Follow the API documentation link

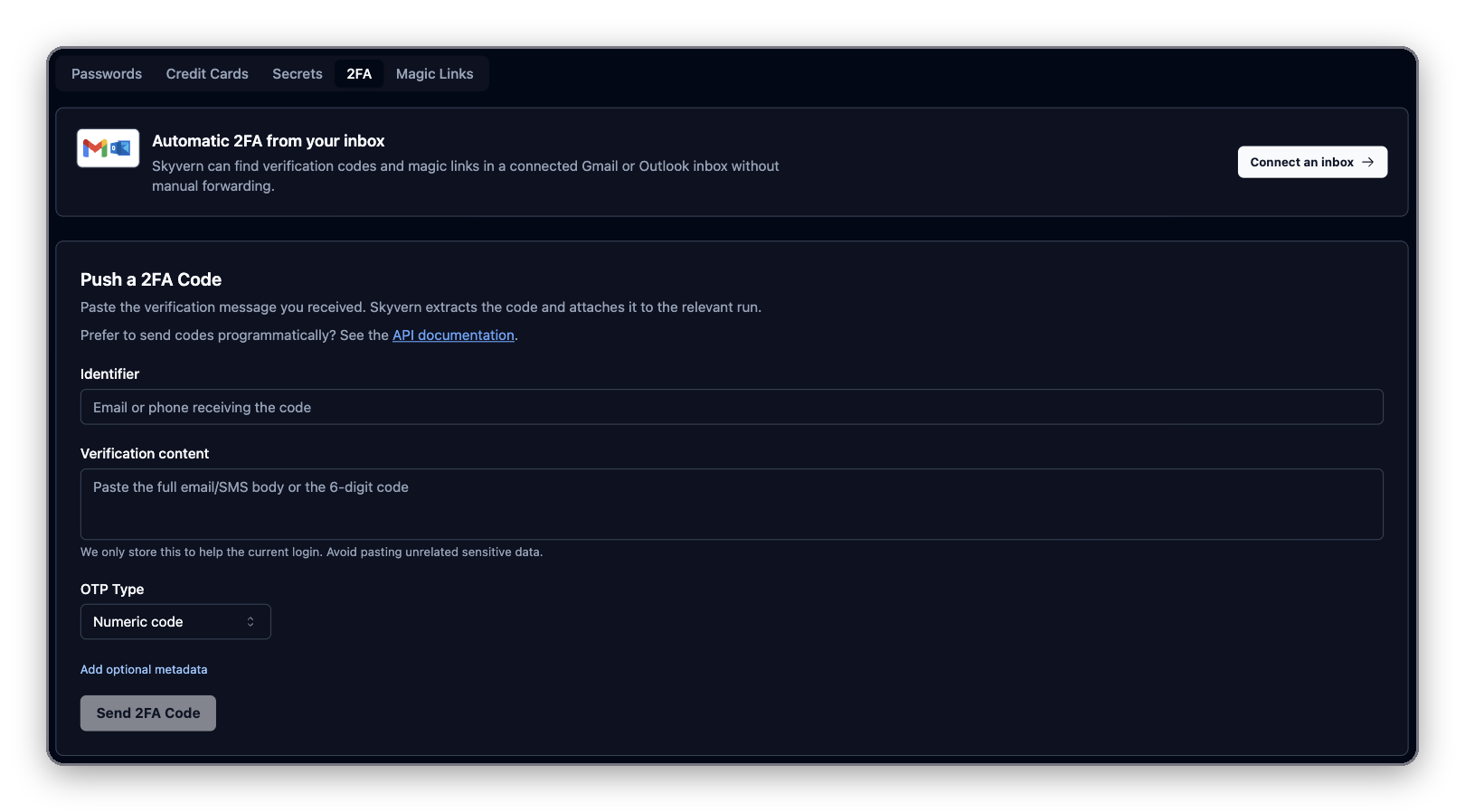coord(453,335)
